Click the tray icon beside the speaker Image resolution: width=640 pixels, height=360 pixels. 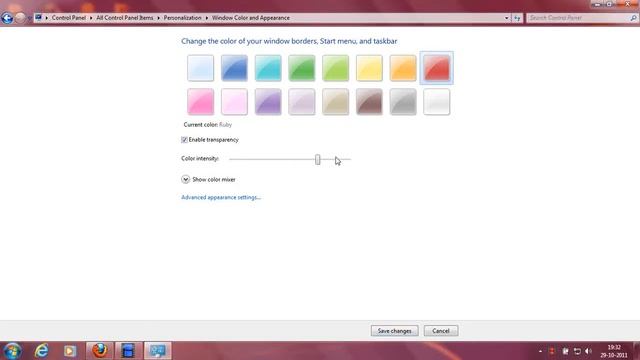(x=577, y=351)
